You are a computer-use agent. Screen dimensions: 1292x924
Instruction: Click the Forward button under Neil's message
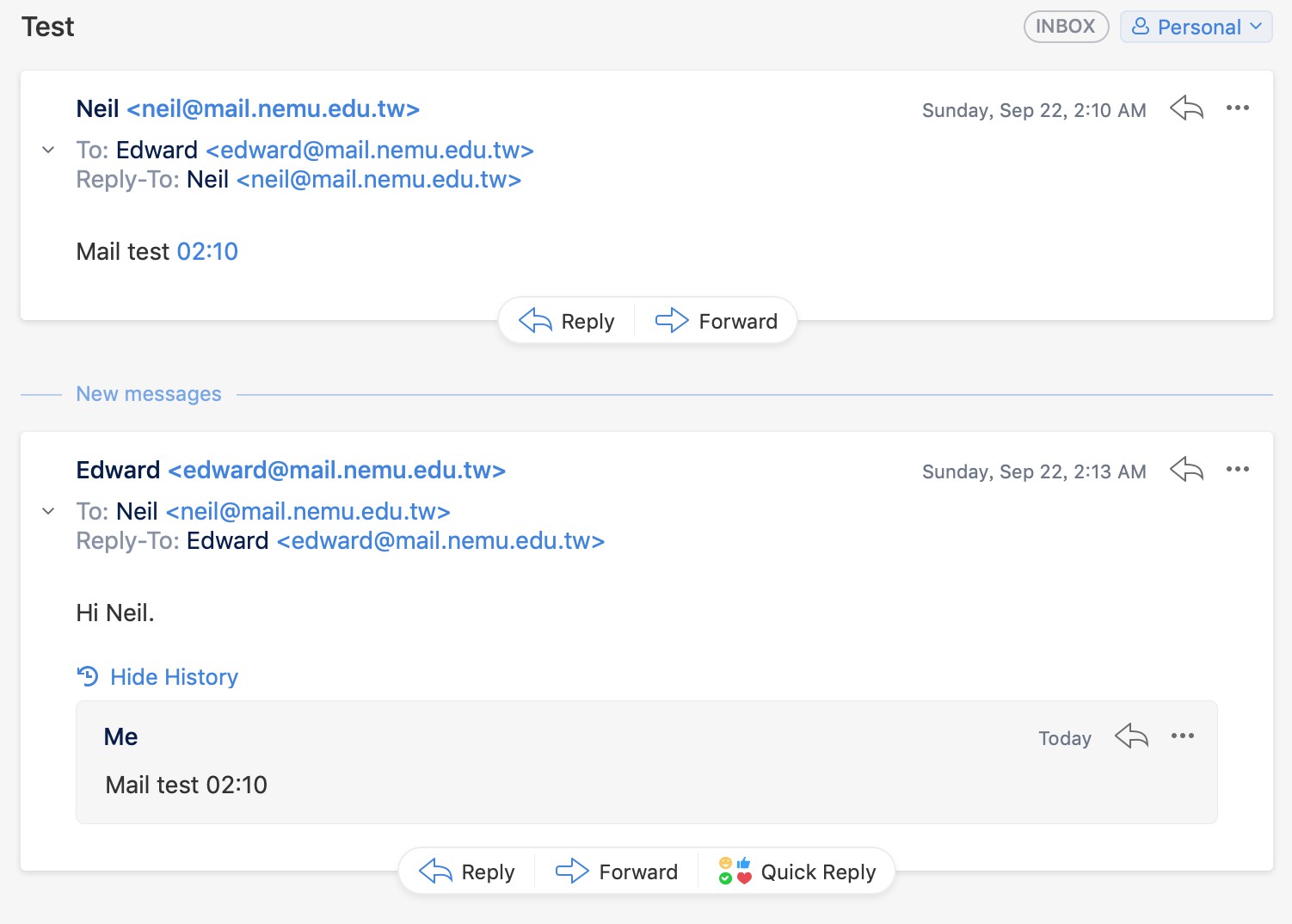coord(716,321)
